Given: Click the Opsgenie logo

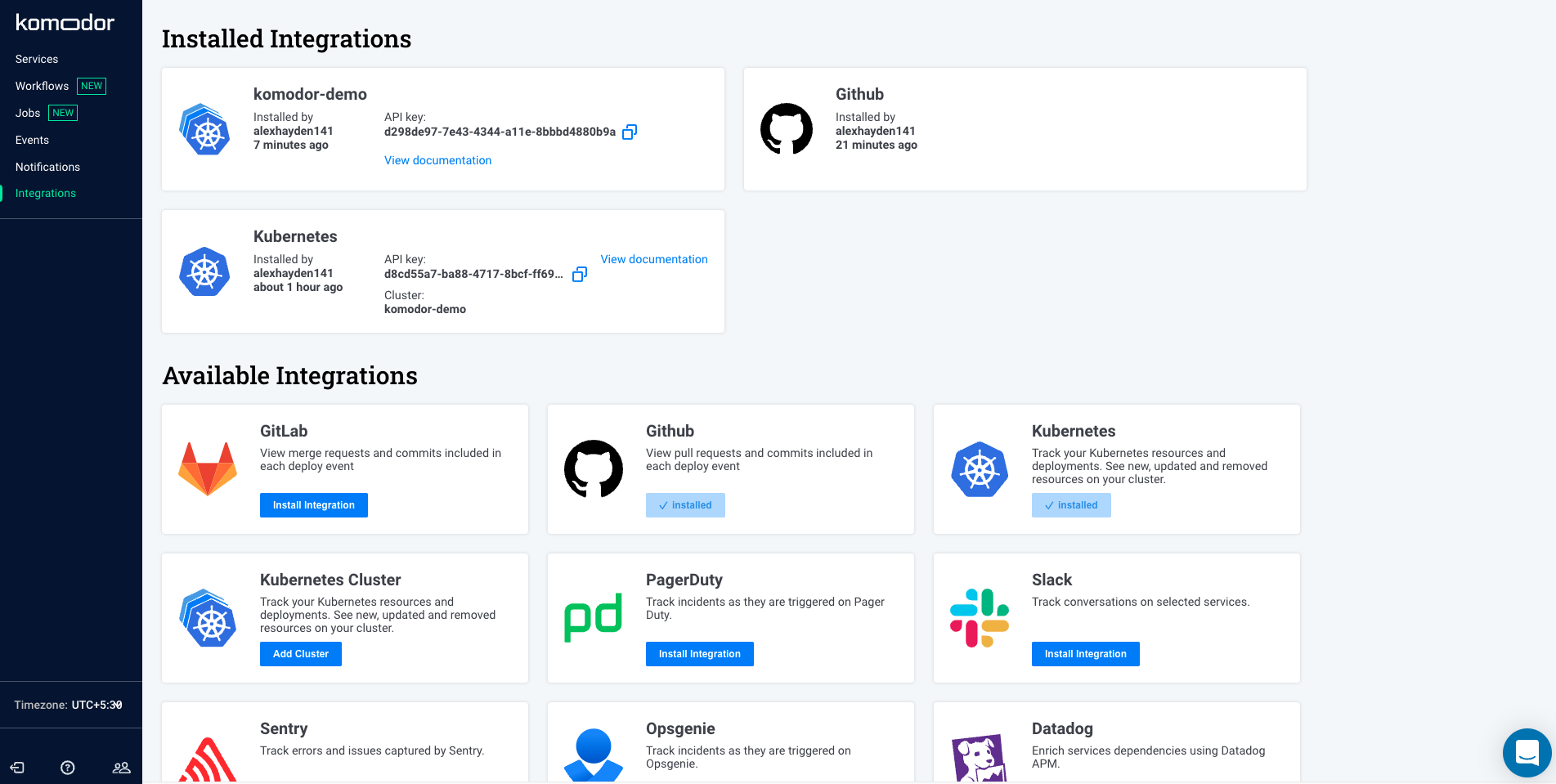Looking at the screenshot, I should click(x=594, y=755).
